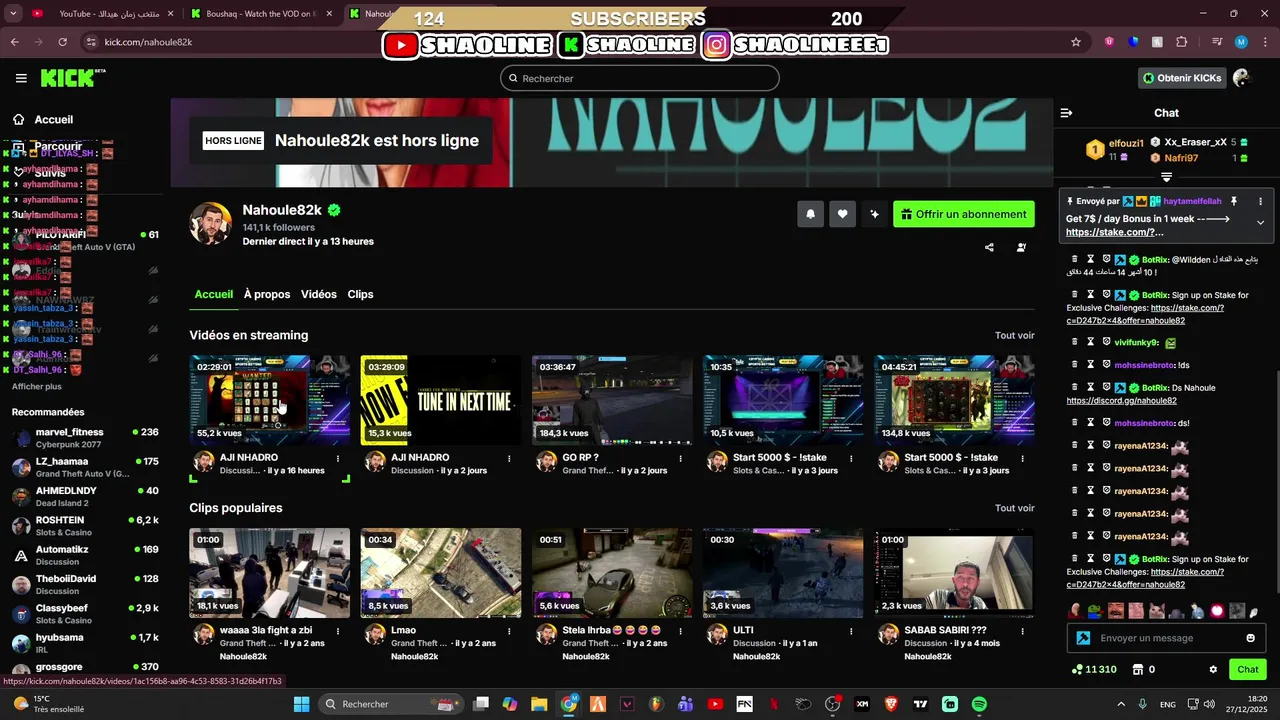1280x720 pixels.
Task: Open options for SABAB SABIRI ??? clip
Action: [x=1022, y=632]
